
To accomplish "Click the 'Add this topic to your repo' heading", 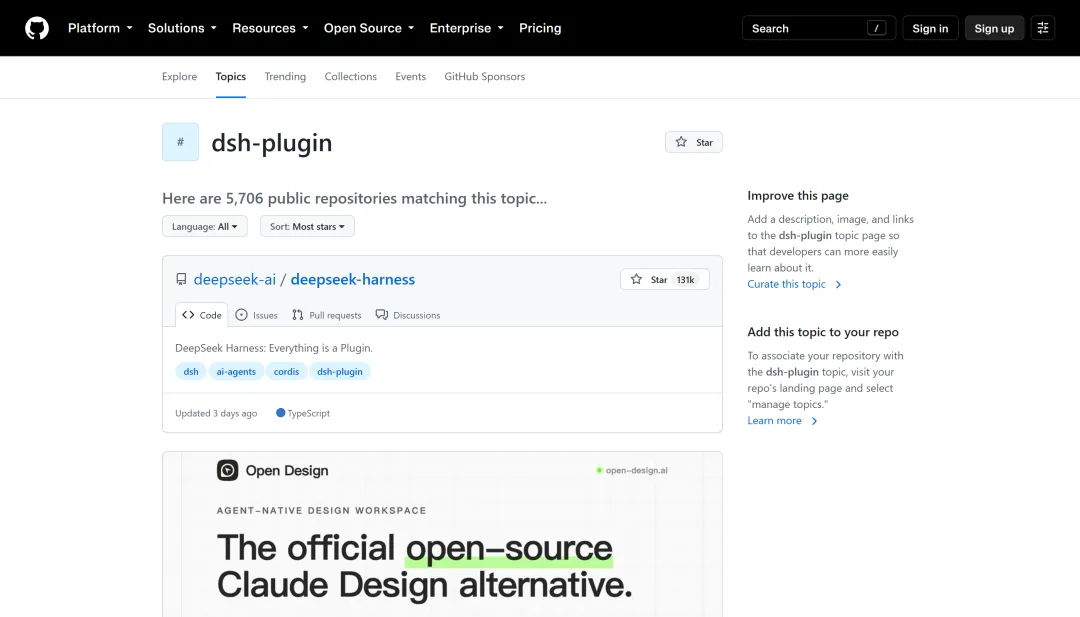I will [823, 332].
